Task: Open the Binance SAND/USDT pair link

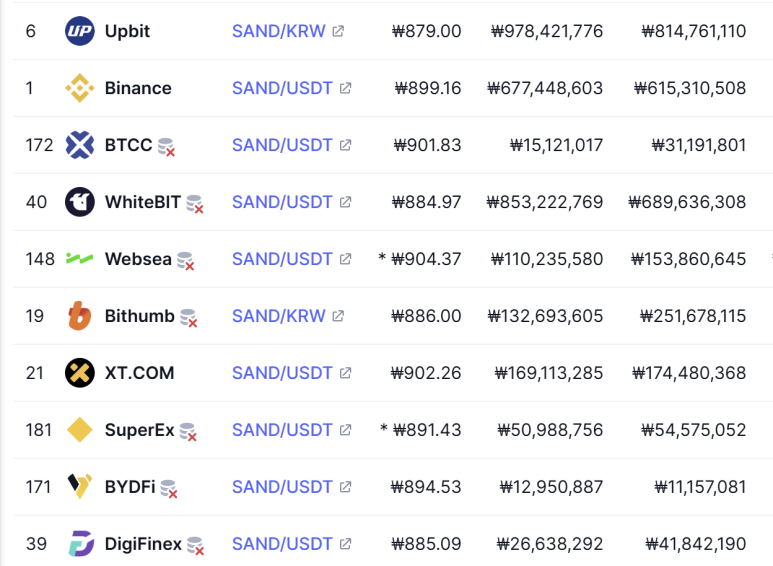Action: click(x=282, y=88)
